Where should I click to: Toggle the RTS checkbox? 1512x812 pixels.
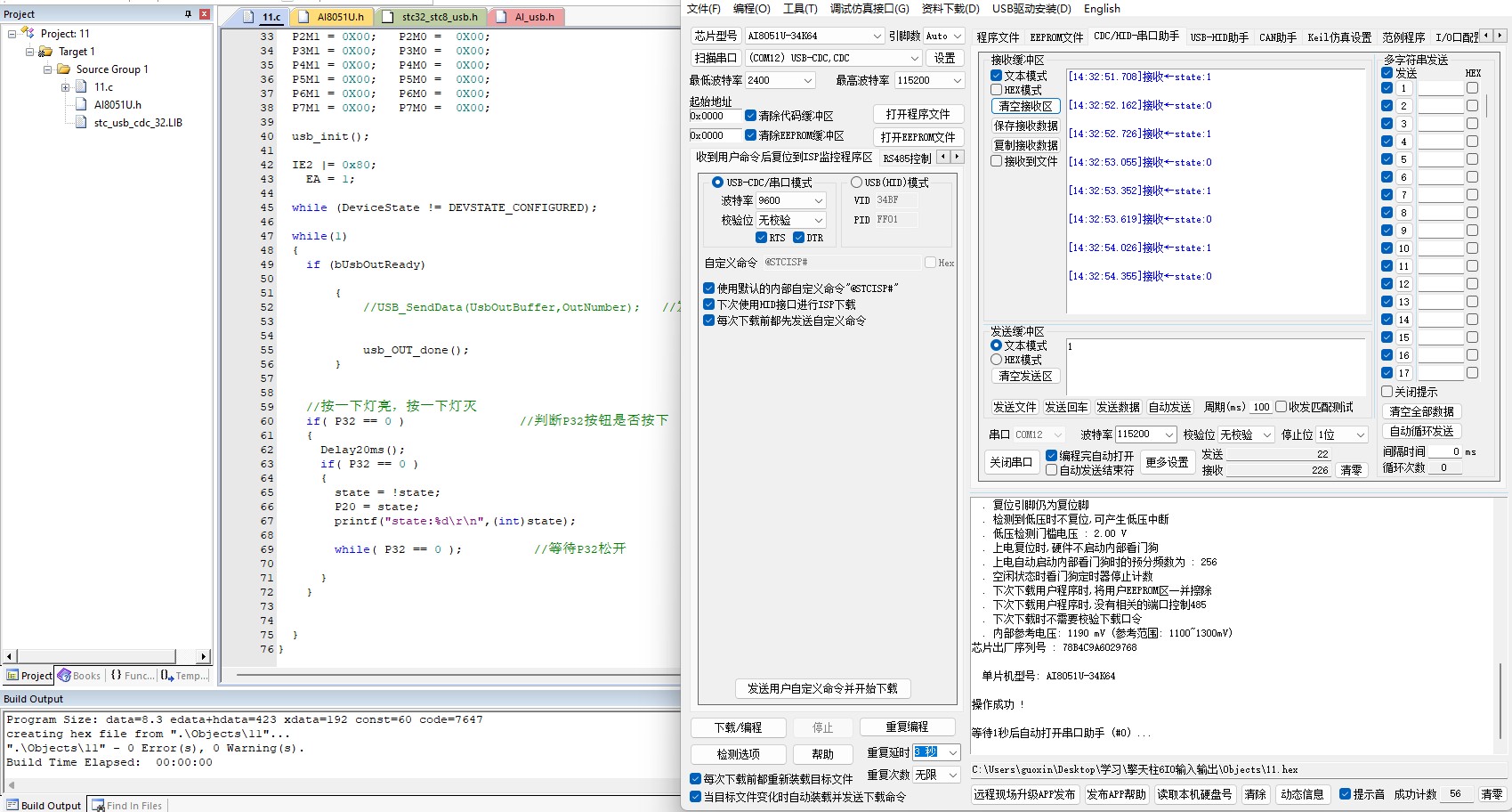(761, 238)
